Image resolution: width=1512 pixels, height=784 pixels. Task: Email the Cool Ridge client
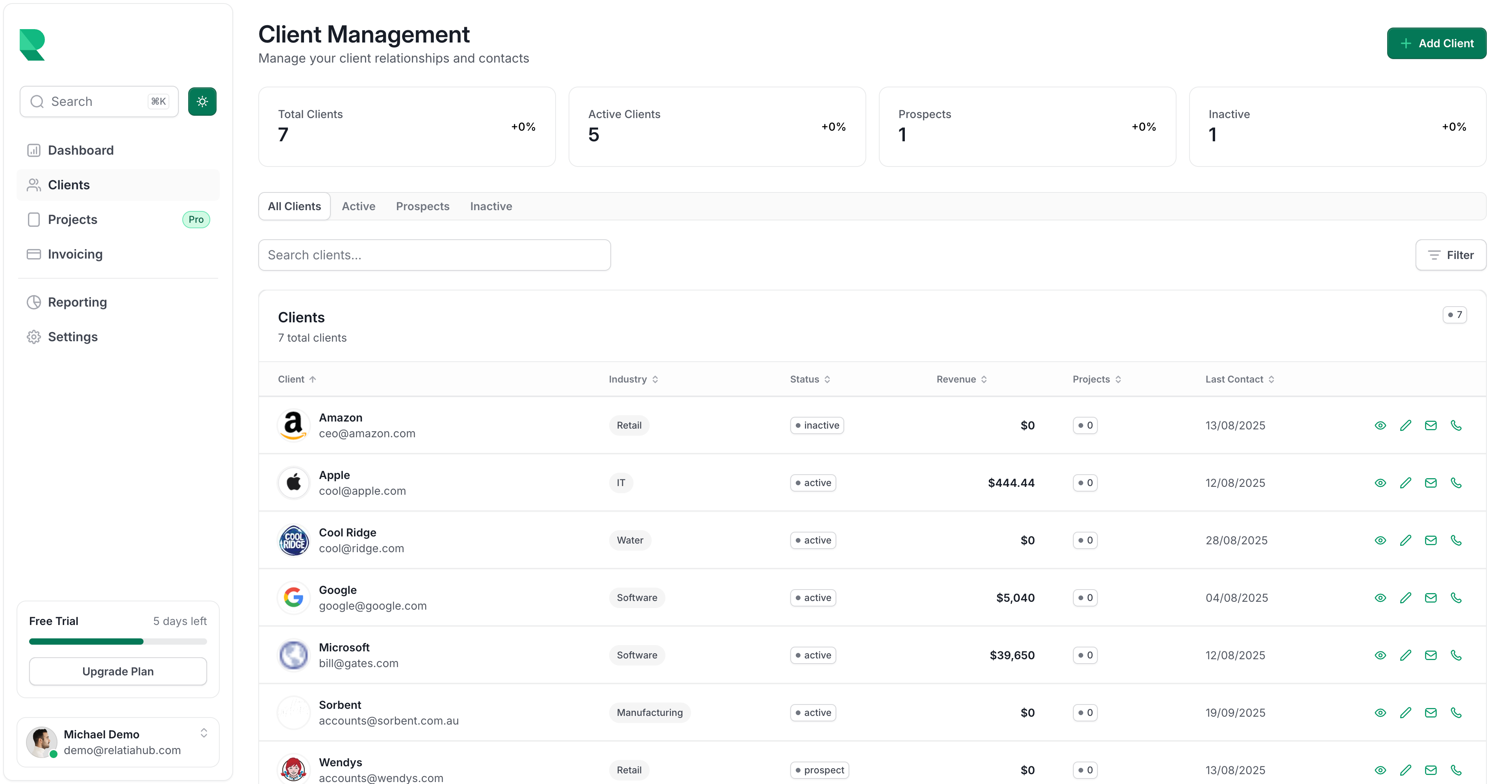pos(1431,540)
